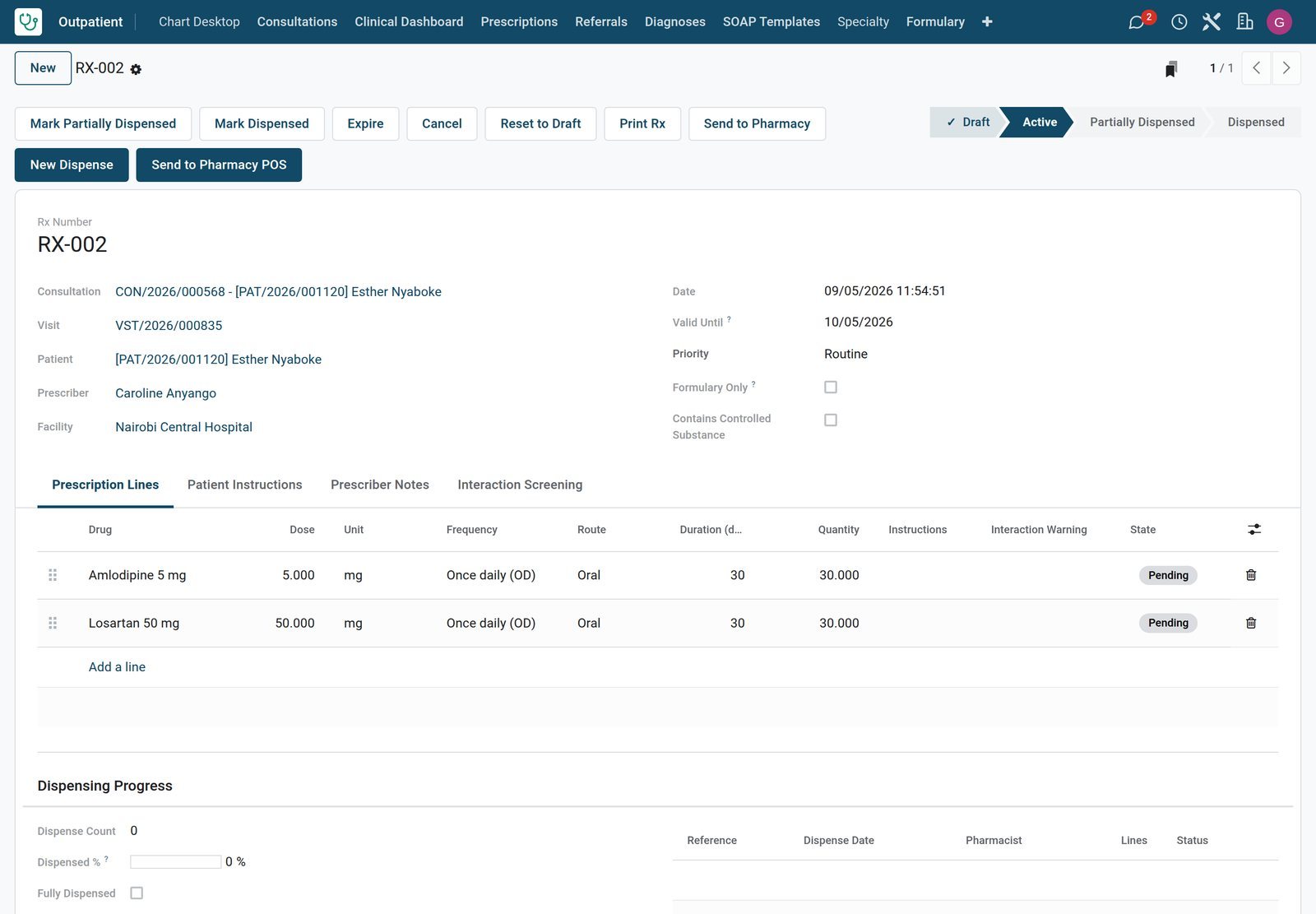Viewport: 1316px width, 914px height.
Task: Click the Reset to Draft button
Action: (x=540, y=123)
